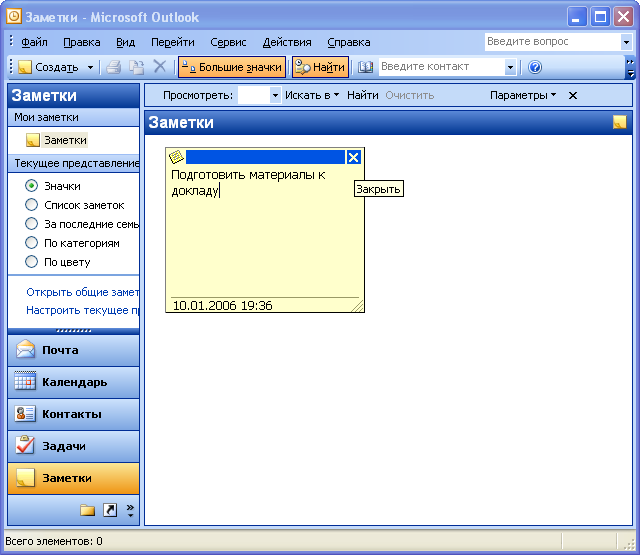
Task: Select the 'Значки' view radio button
Action: pos(31,186)
